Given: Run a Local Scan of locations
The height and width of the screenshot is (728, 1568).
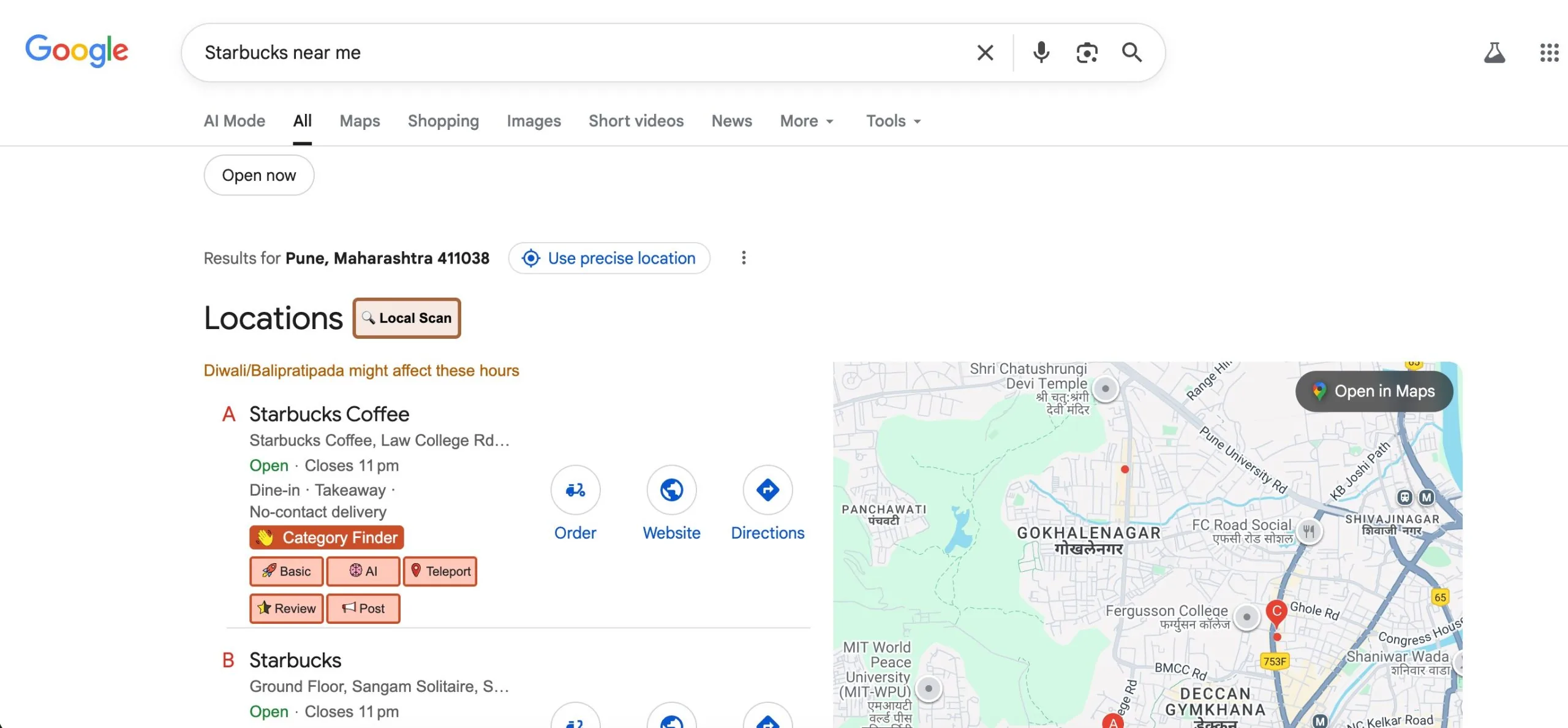Looking at the screenshot, I should click(x=406, y=318).
